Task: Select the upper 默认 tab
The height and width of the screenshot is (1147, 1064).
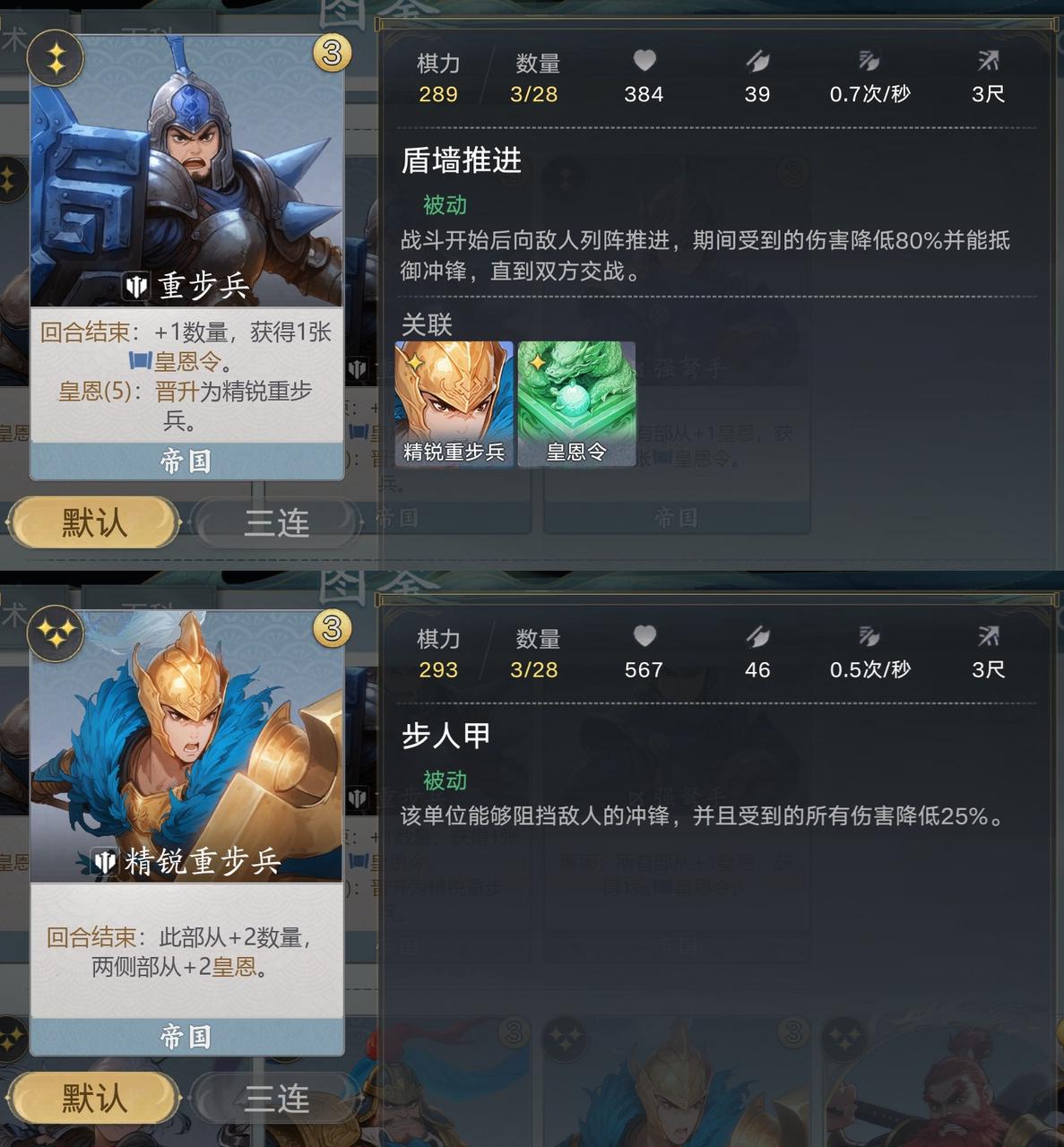Action: (x=94, y=522)
